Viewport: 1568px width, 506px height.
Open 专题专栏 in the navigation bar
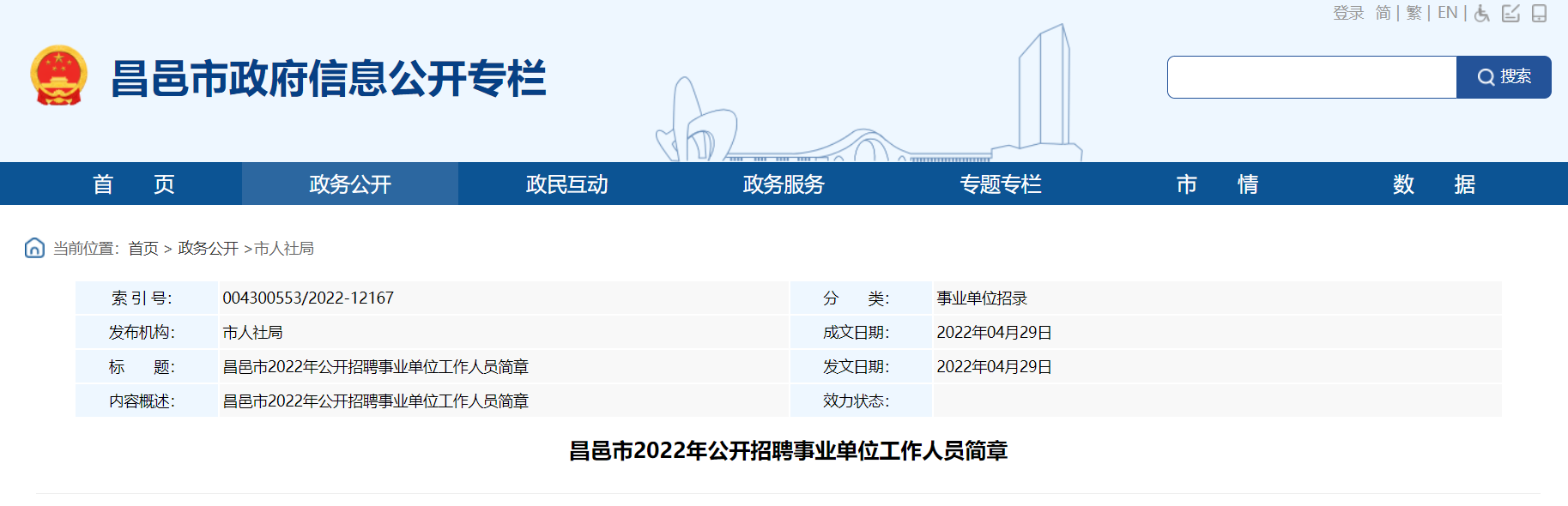point(1000,184)
